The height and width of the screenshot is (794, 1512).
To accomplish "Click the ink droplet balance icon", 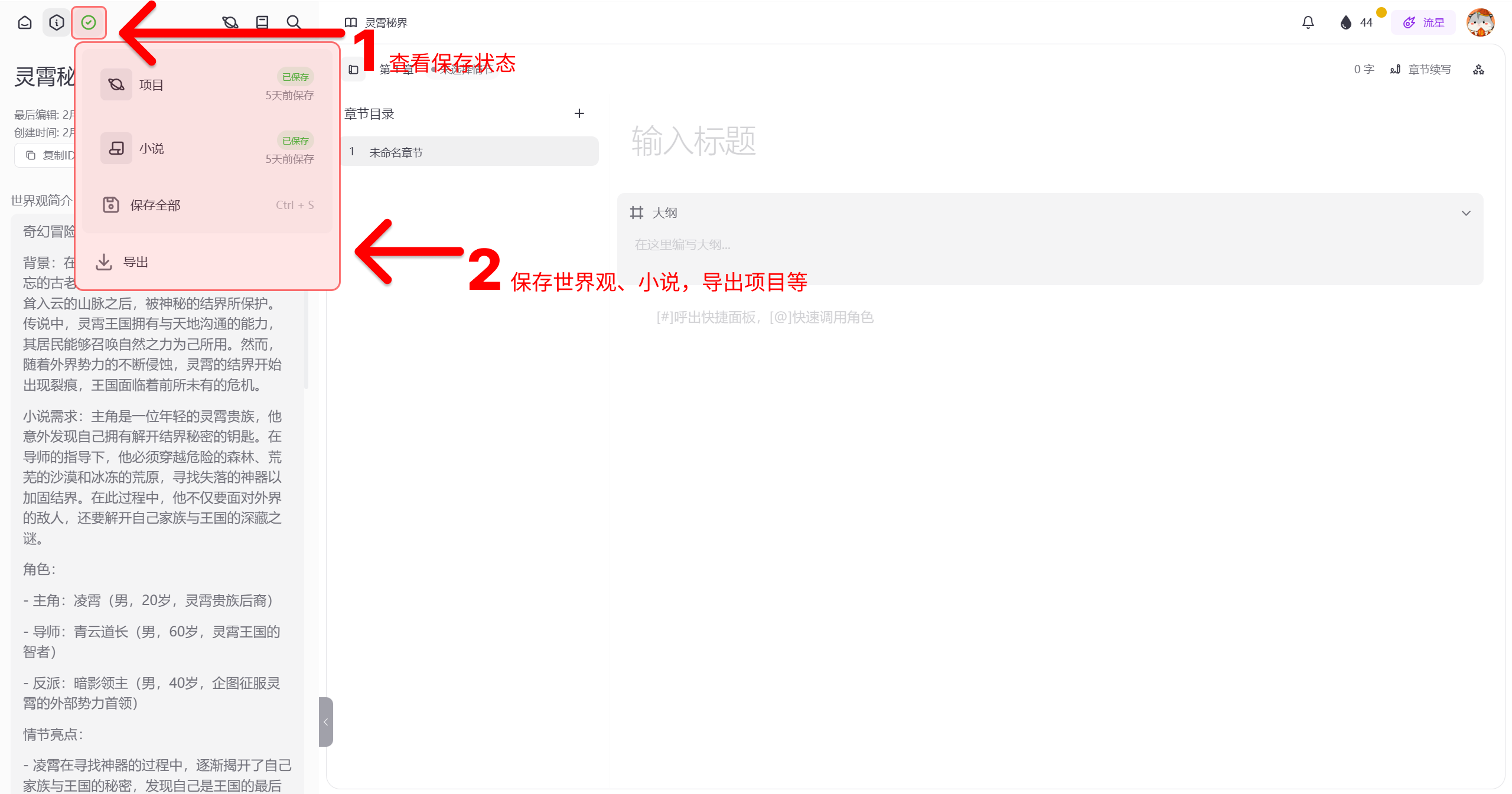I will pos(1345,22).
